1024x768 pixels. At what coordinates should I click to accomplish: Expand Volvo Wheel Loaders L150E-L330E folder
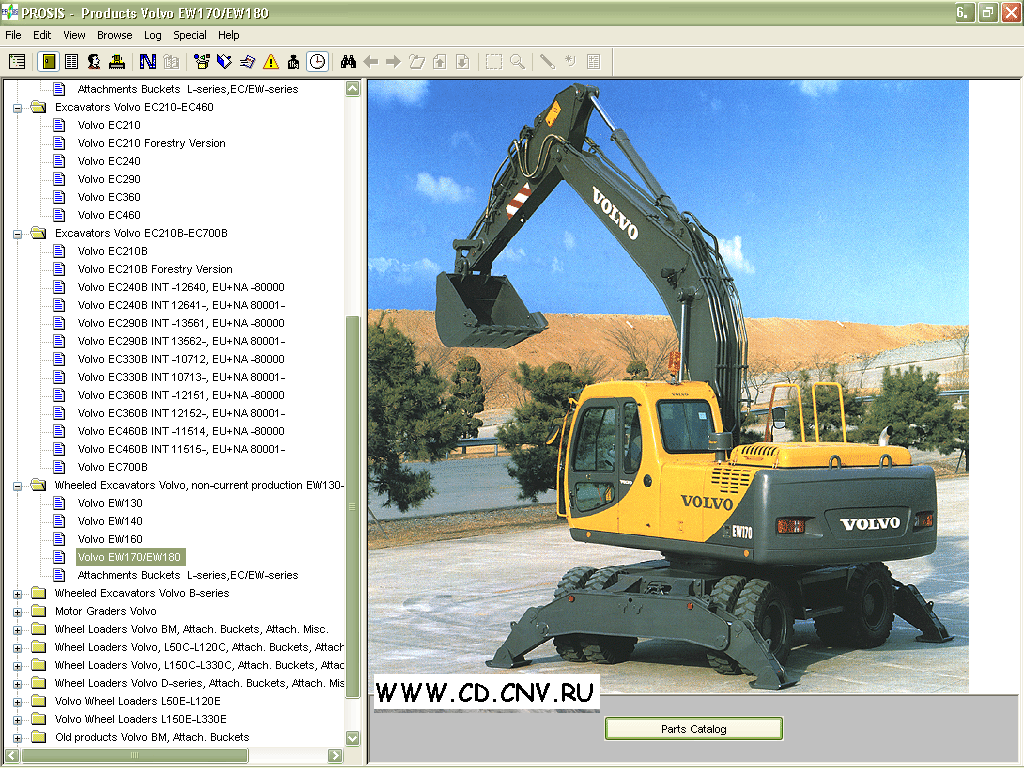tap(18, 720)
